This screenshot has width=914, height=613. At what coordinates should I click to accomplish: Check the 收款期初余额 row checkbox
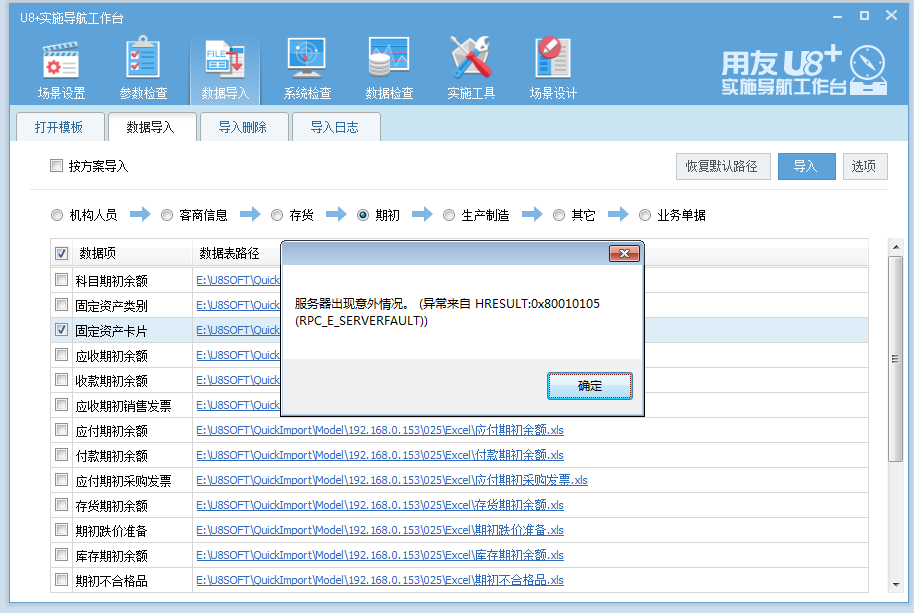pyautogui.click(x=61, y=380)
